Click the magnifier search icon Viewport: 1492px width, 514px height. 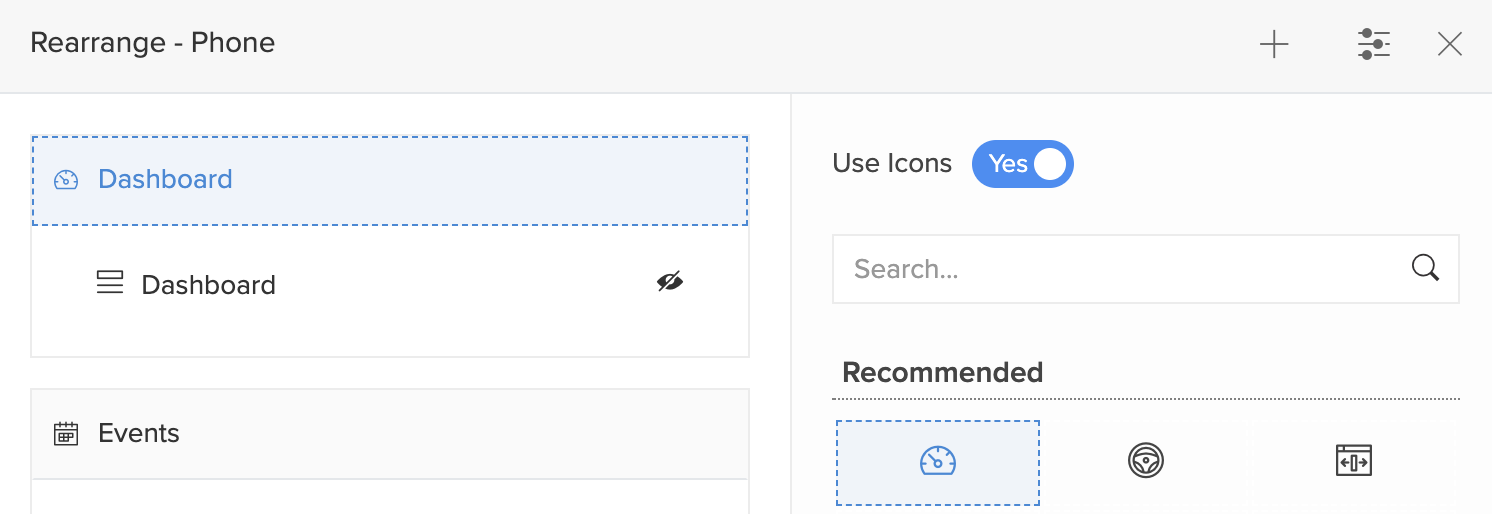1425,267
